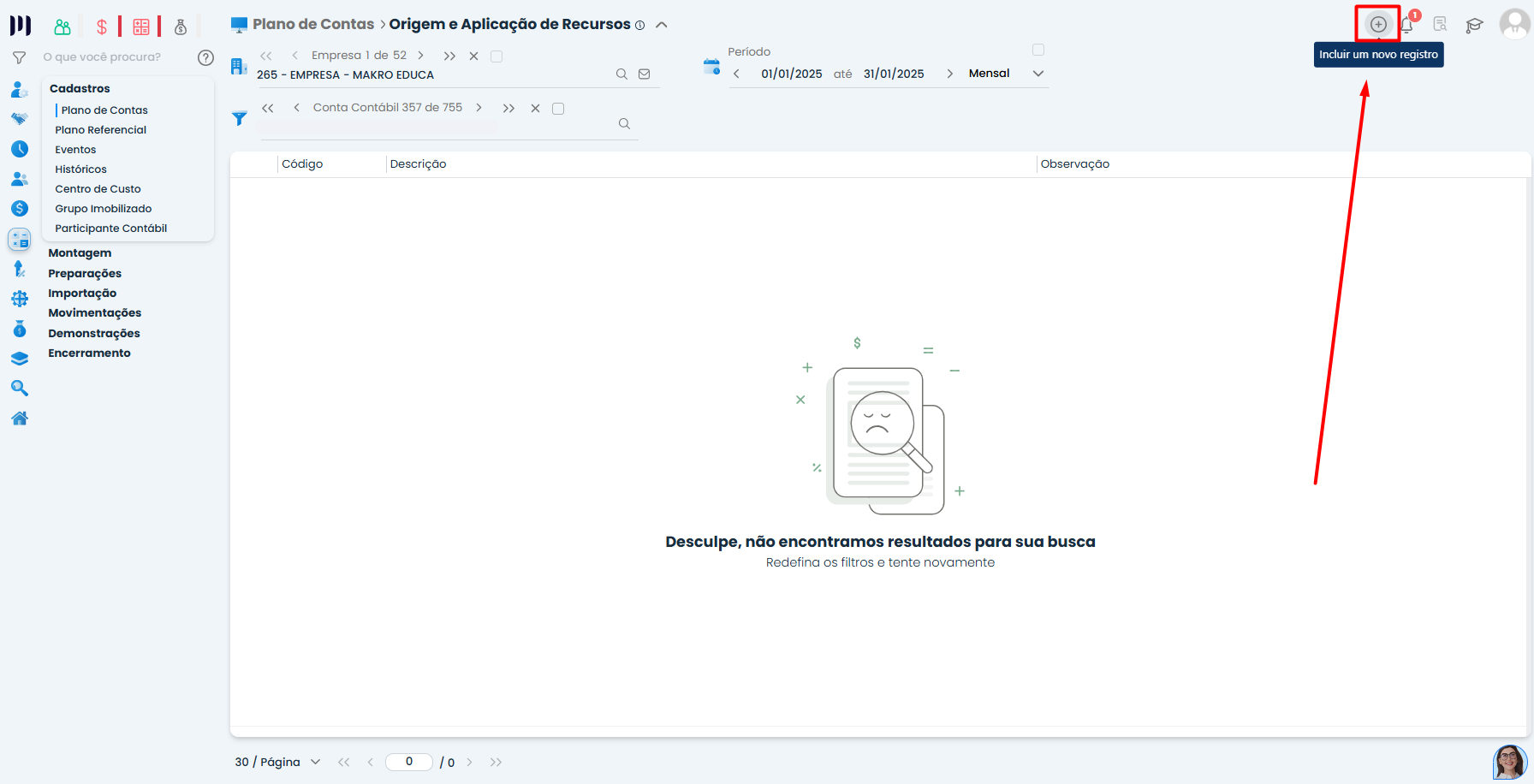This screenshot has width=1534, height=784.
Task: Click the help question mark icon
Action: tap(205, 57)
